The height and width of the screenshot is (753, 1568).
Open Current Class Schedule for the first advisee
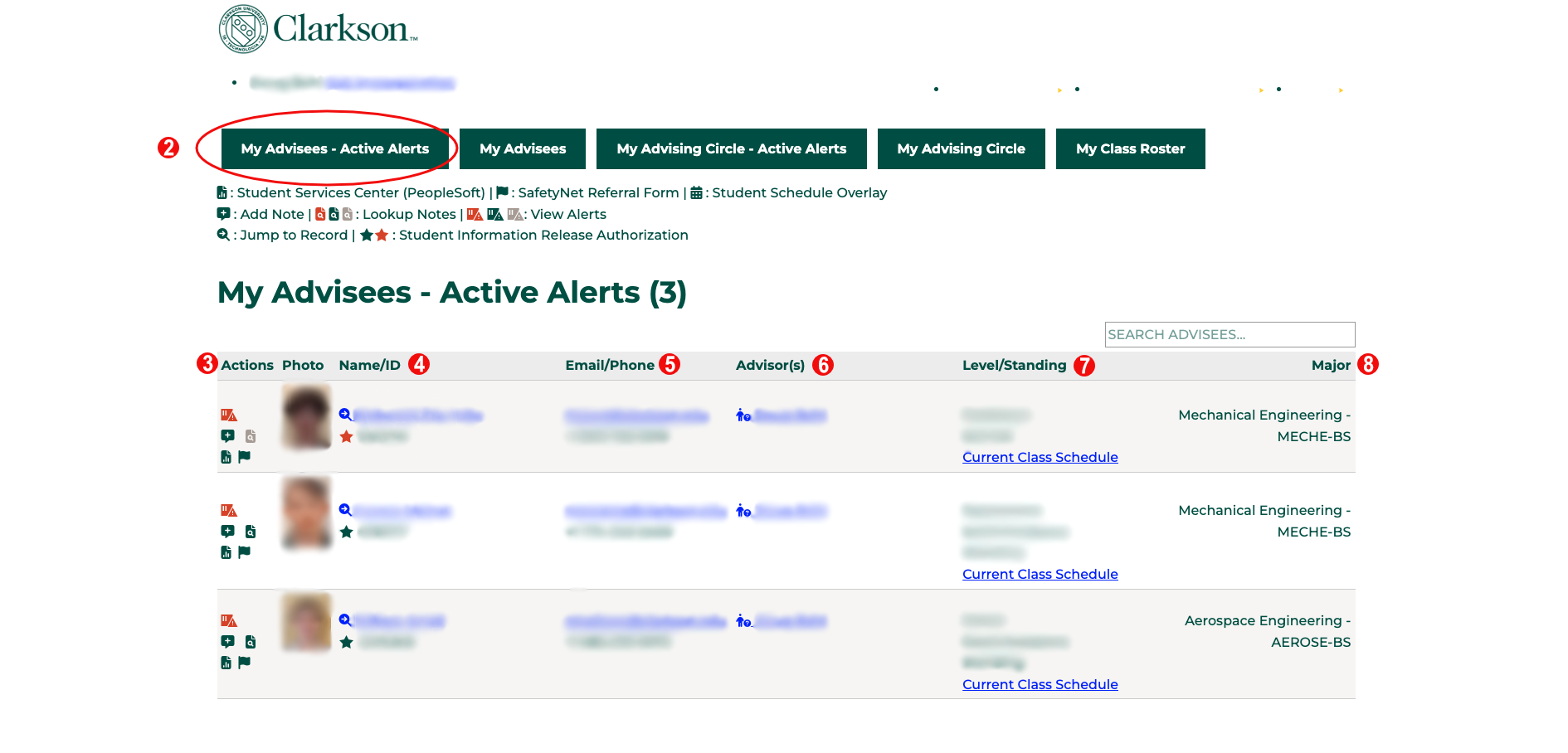point(1040,457)
